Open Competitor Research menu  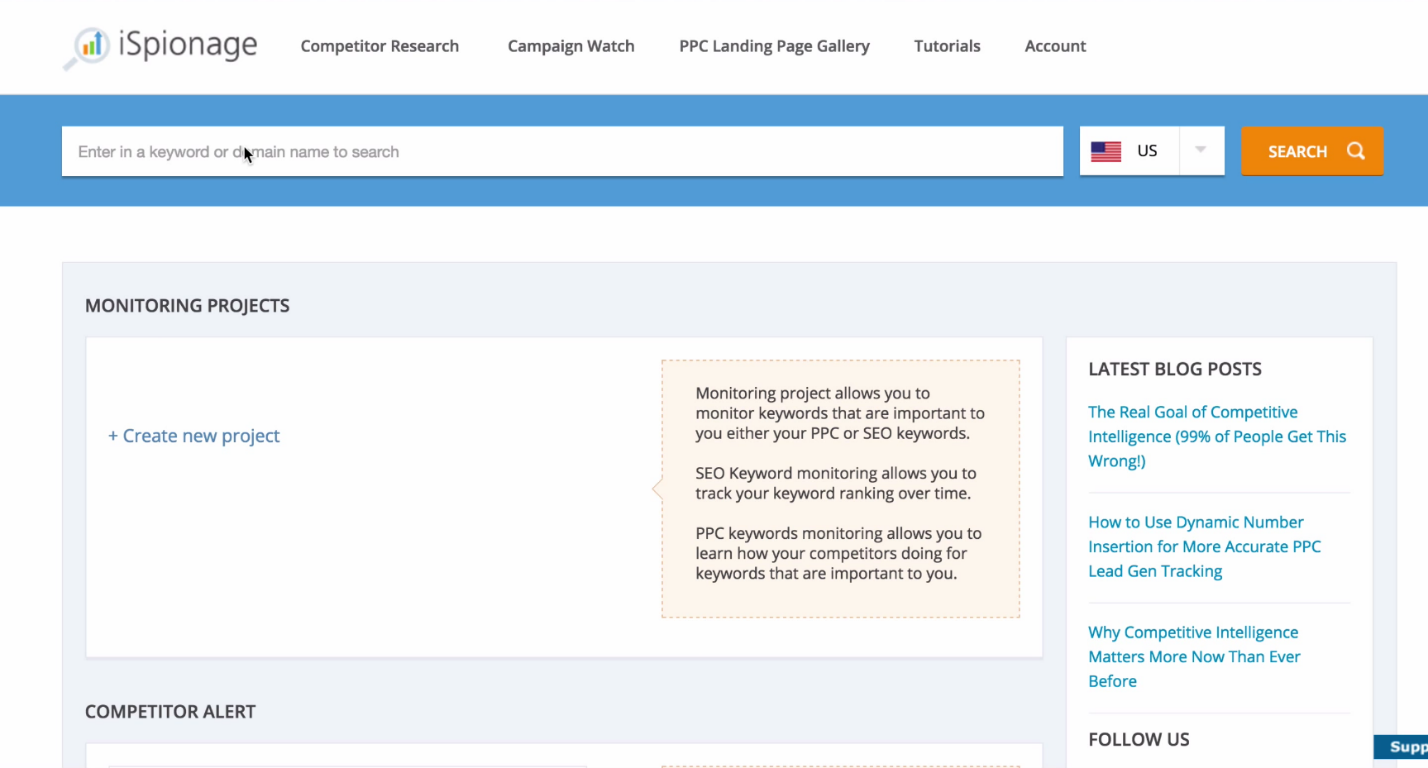(380, 46)
